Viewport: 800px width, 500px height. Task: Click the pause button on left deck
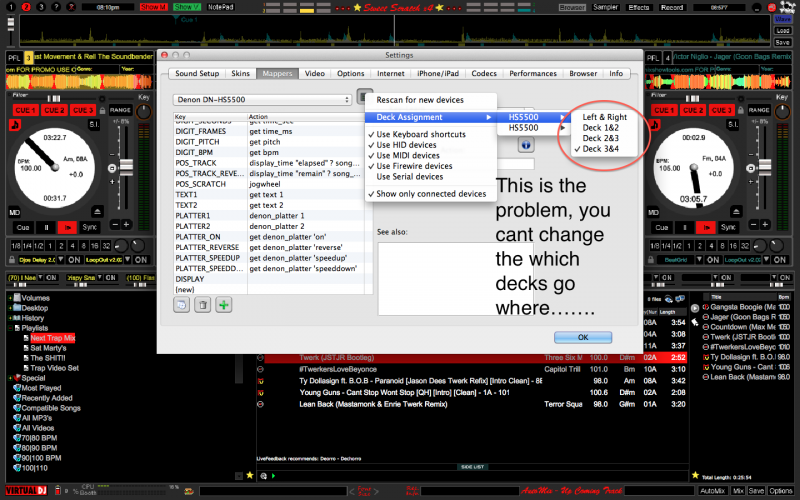46,228
